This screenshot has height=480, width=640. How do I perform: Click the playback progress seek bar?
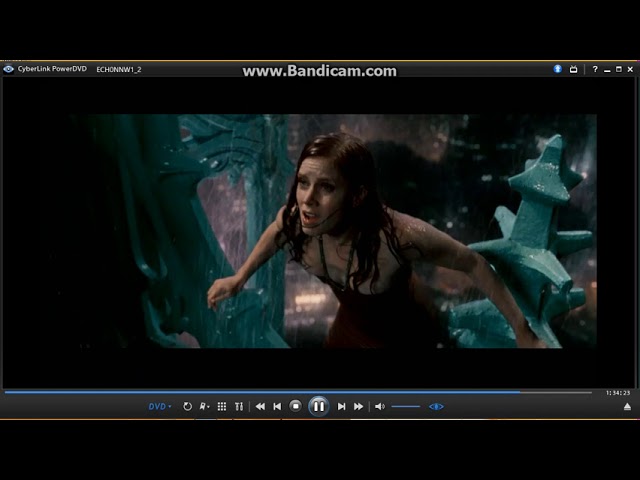[x=298, y=392]
